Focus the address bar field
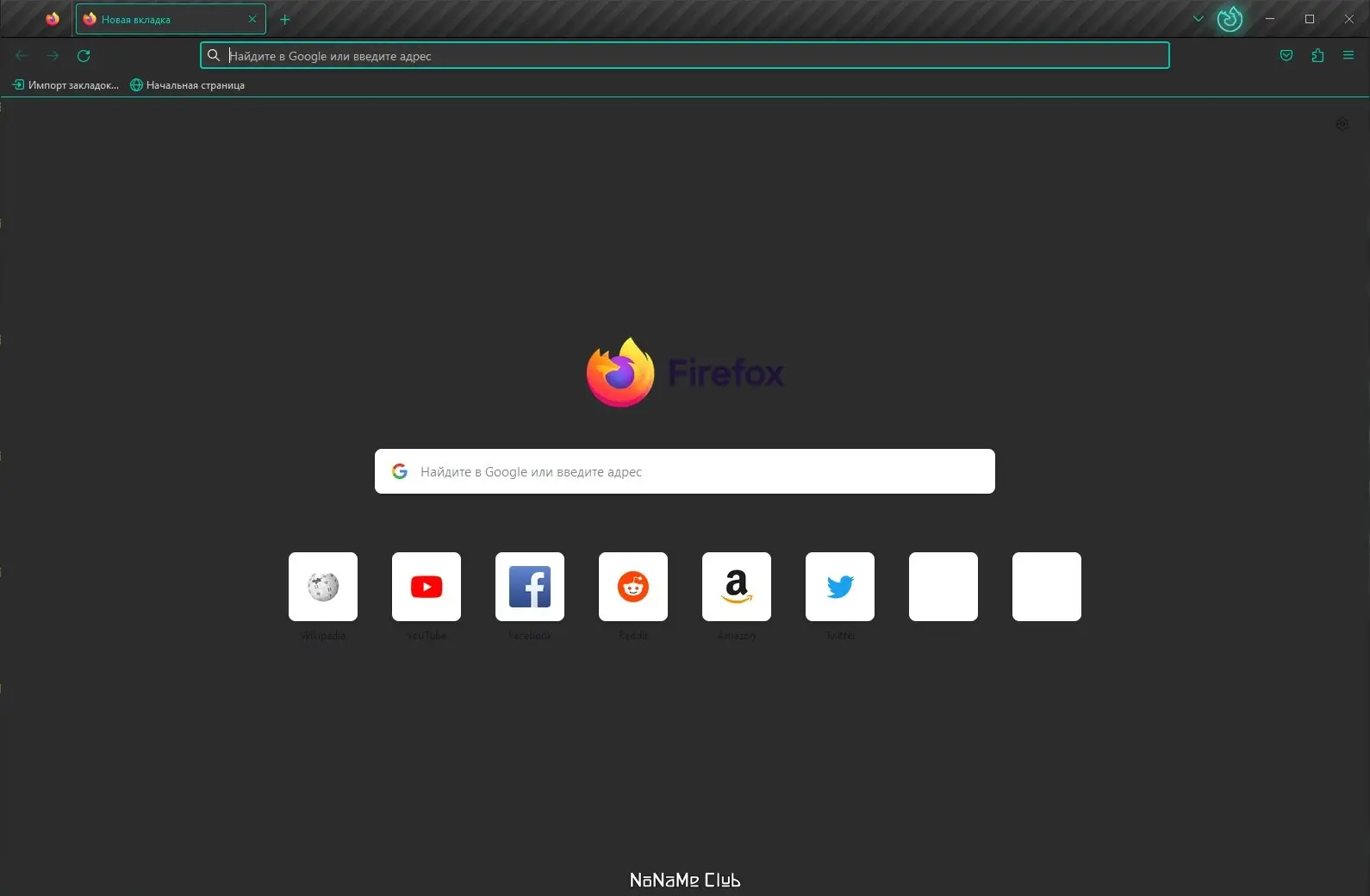The width and height of the screenshot is (1370, 896). tap(685, 56)
